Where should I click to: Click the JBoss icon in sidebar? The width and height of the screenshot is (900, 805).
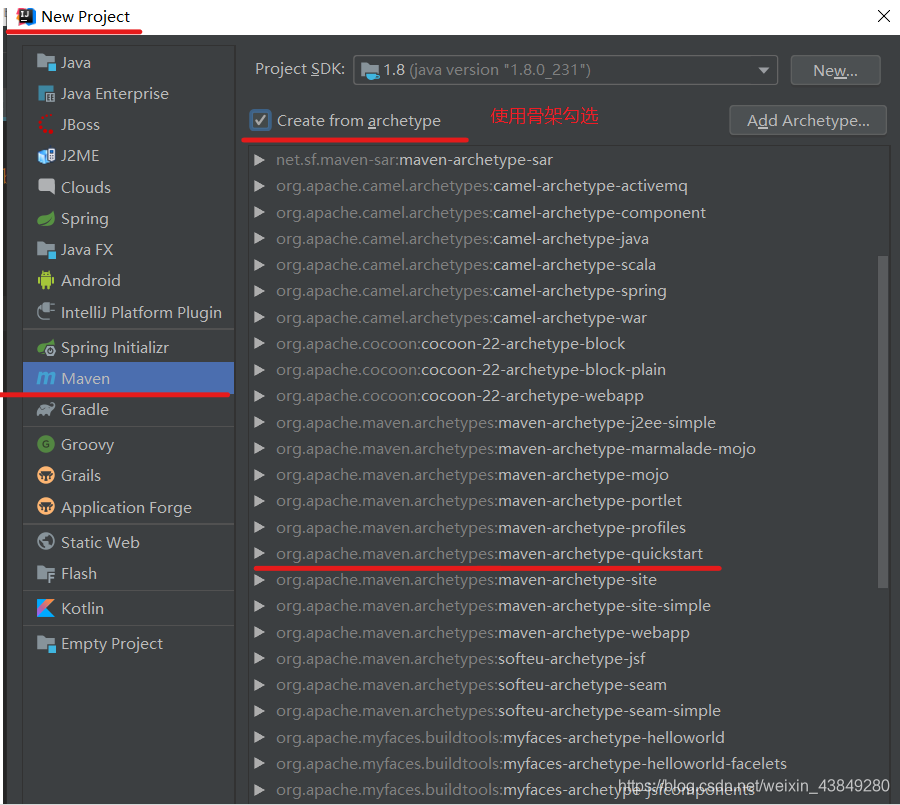(x=46, y=124)
